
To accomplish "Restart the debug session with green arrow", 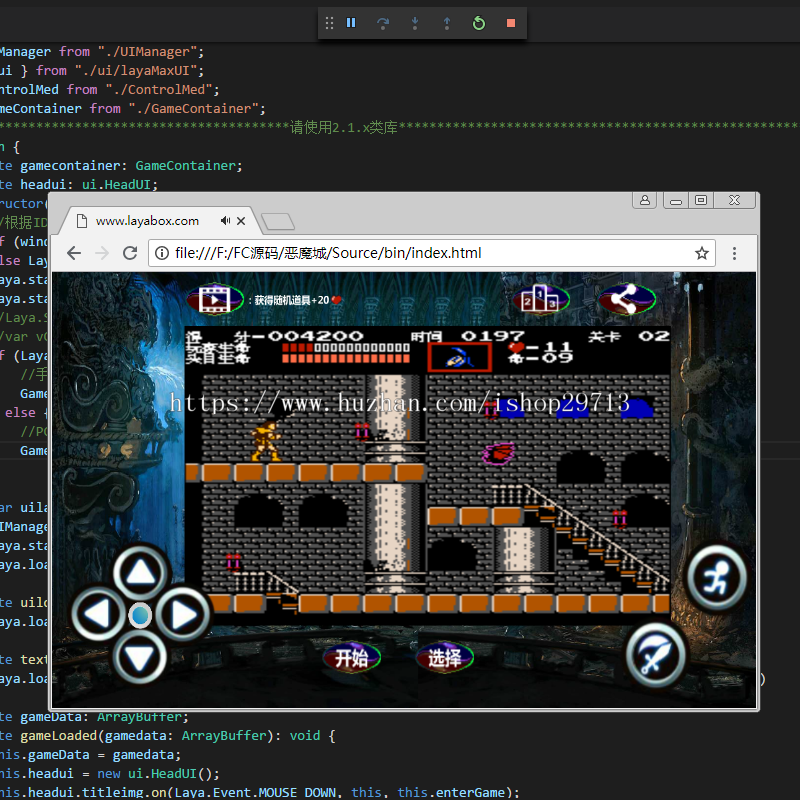I will (479, 23).
